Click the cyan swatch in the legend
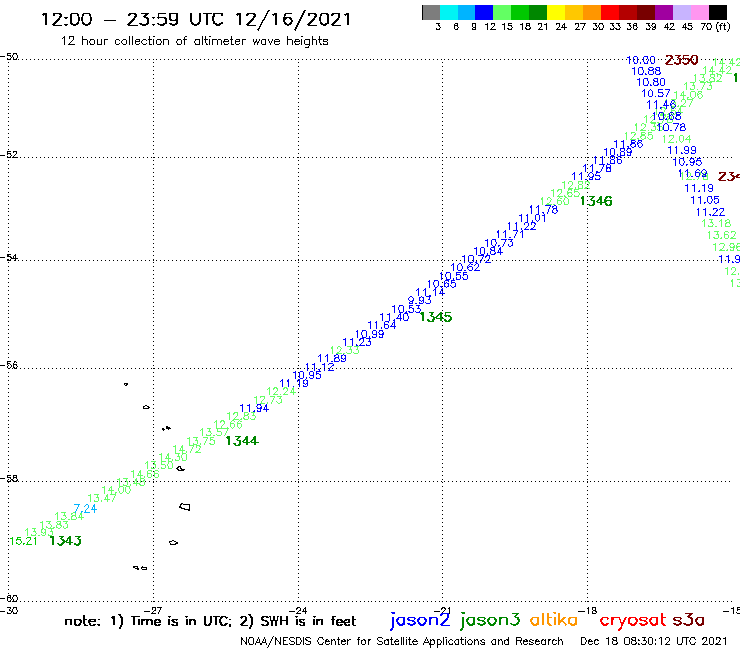 click(449, 13)
